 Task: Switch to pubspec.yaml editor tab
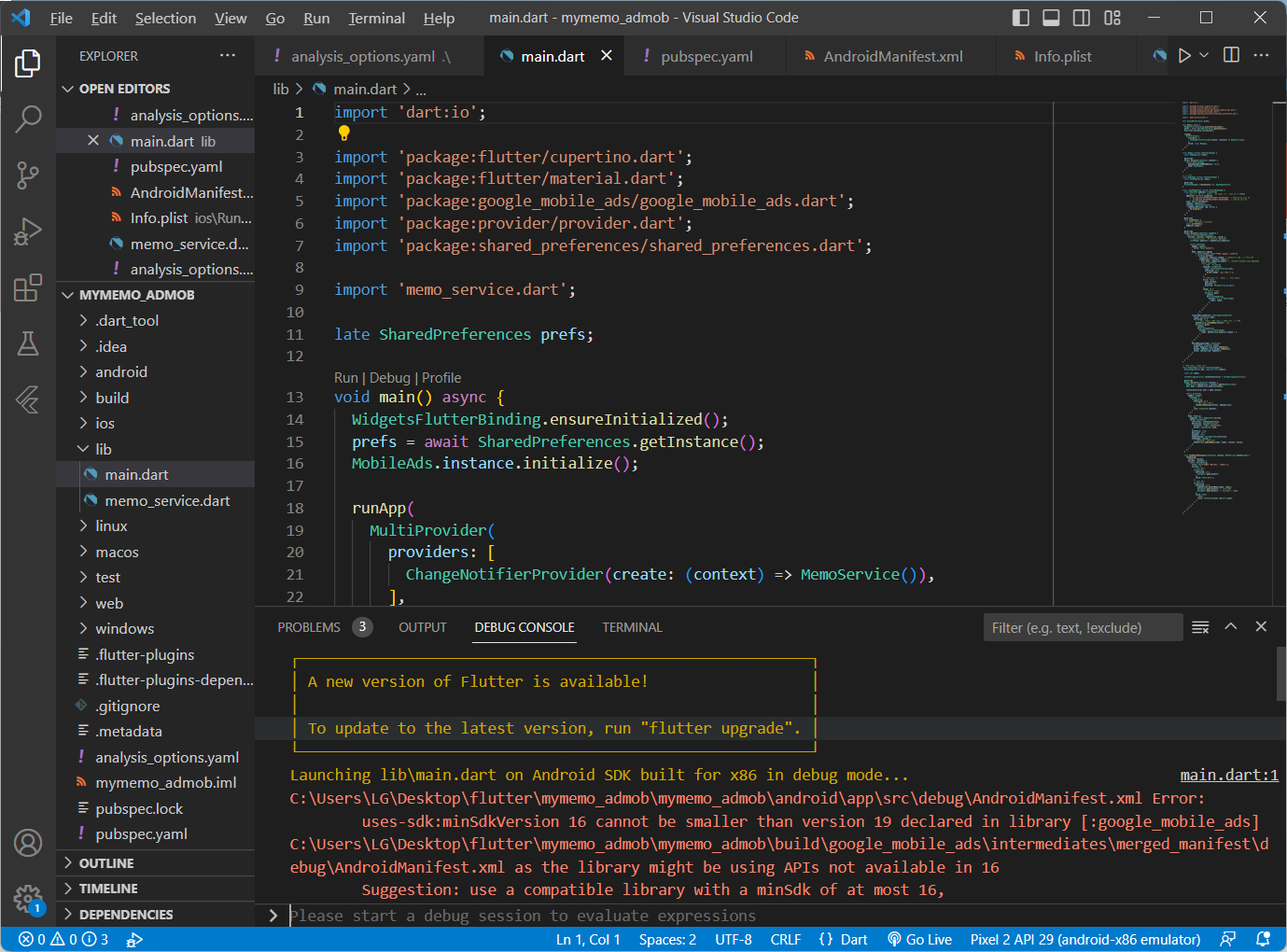tap(706, 56)
